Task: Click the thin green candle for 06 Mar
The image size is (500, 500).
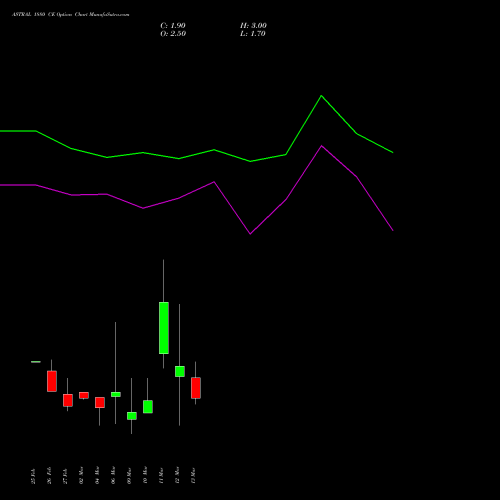Action: 116,394
